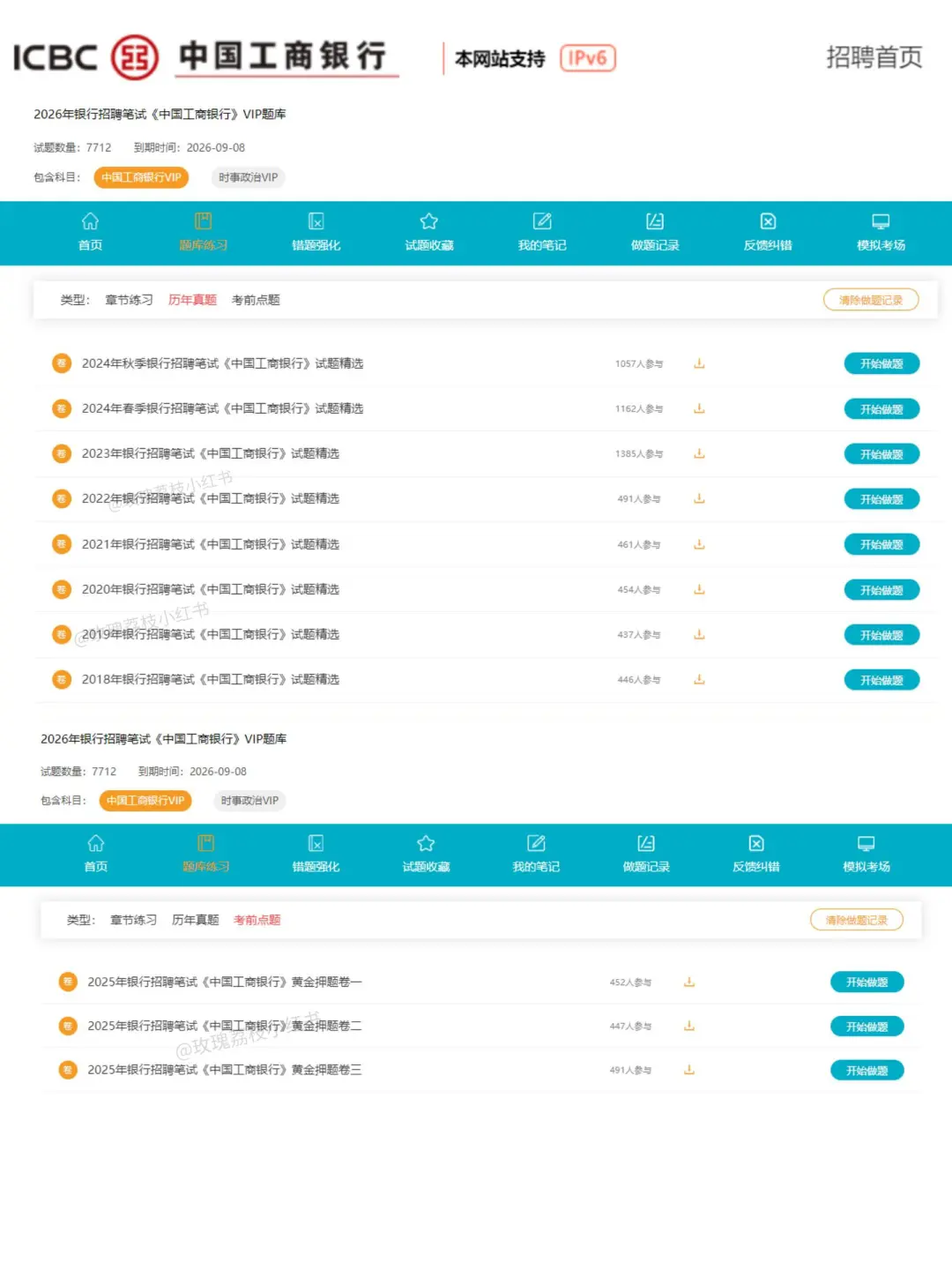
Task: Start 2023年 试题精选 with 开始做题
Action: [x=881, y=454]
